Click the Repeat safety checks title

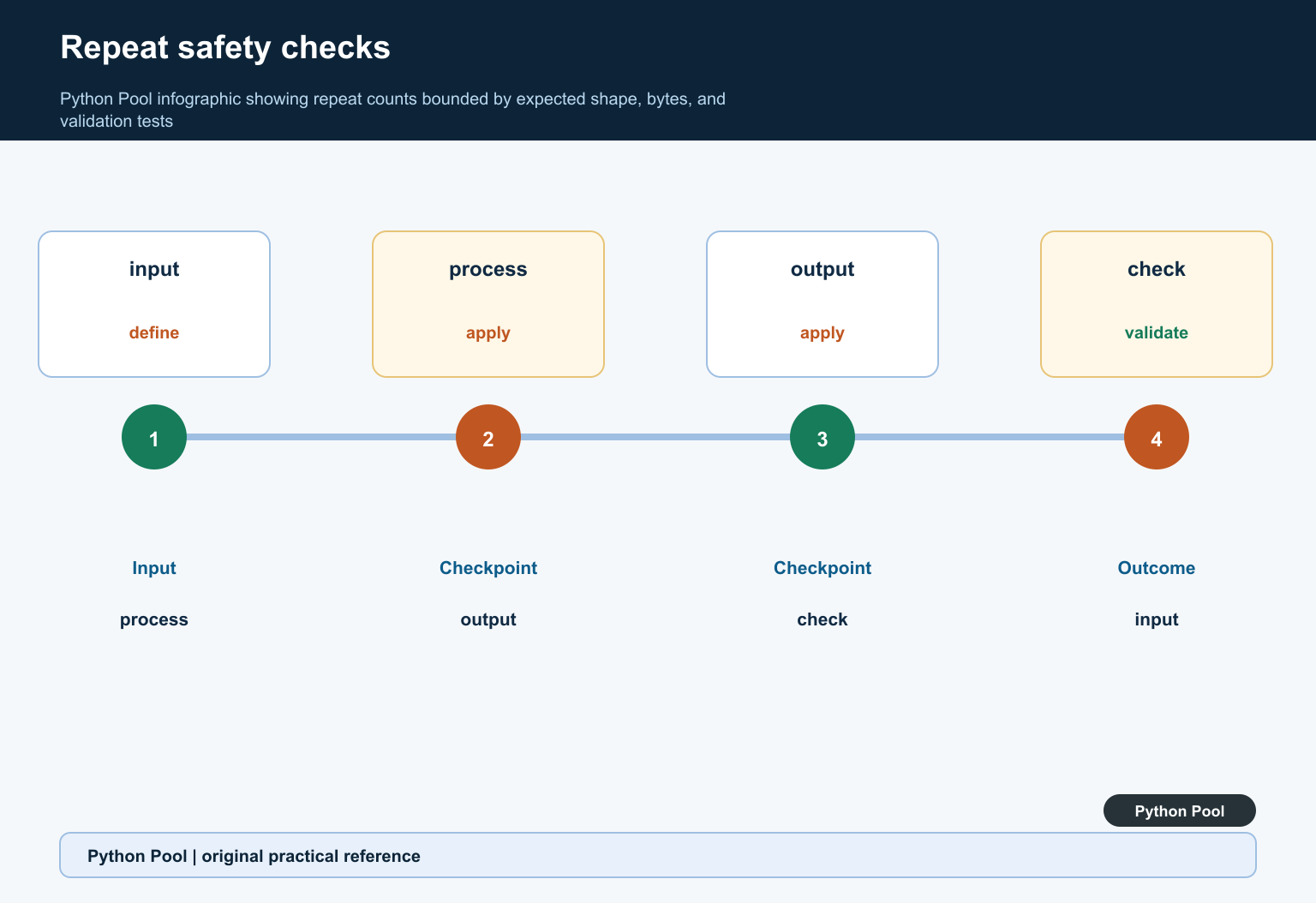click(x=225, y=48)
